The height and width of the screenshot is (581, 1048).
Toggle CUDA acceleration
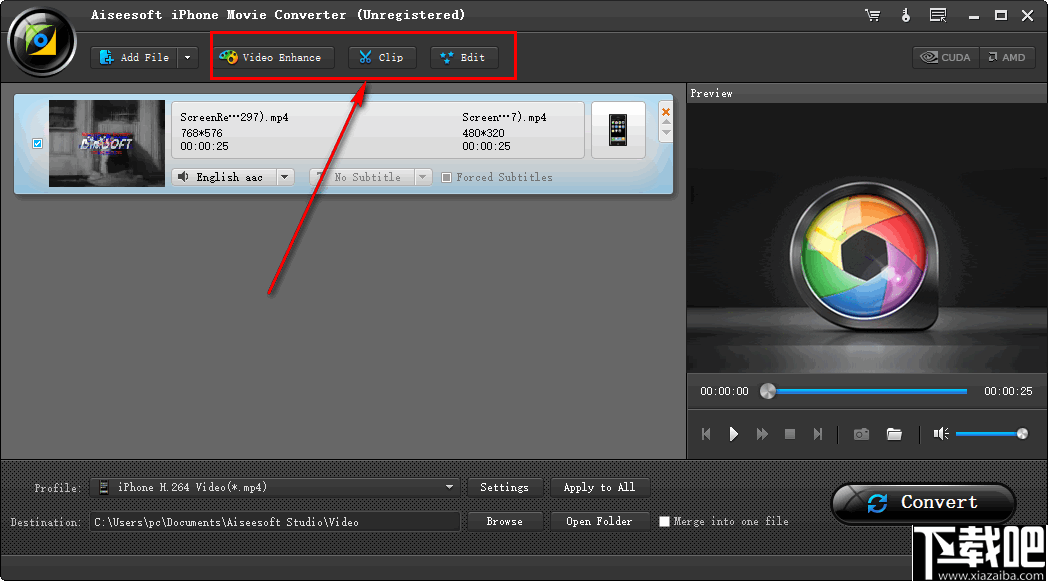946,57
